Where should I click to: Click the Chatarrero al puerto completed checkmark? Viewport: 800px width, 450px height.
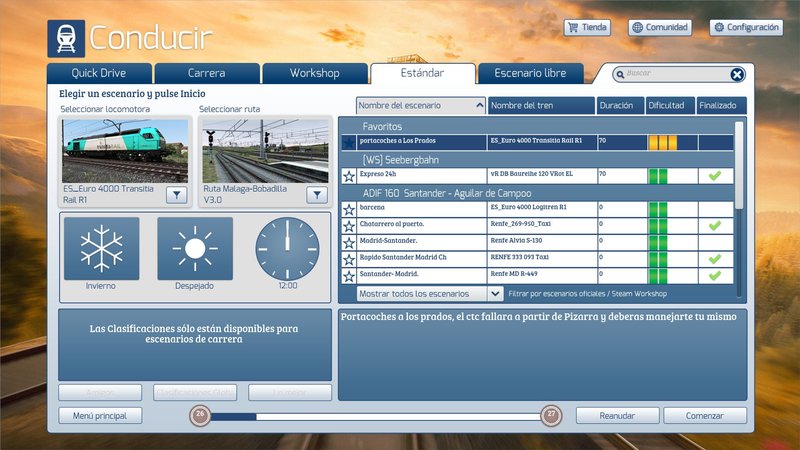715,226
